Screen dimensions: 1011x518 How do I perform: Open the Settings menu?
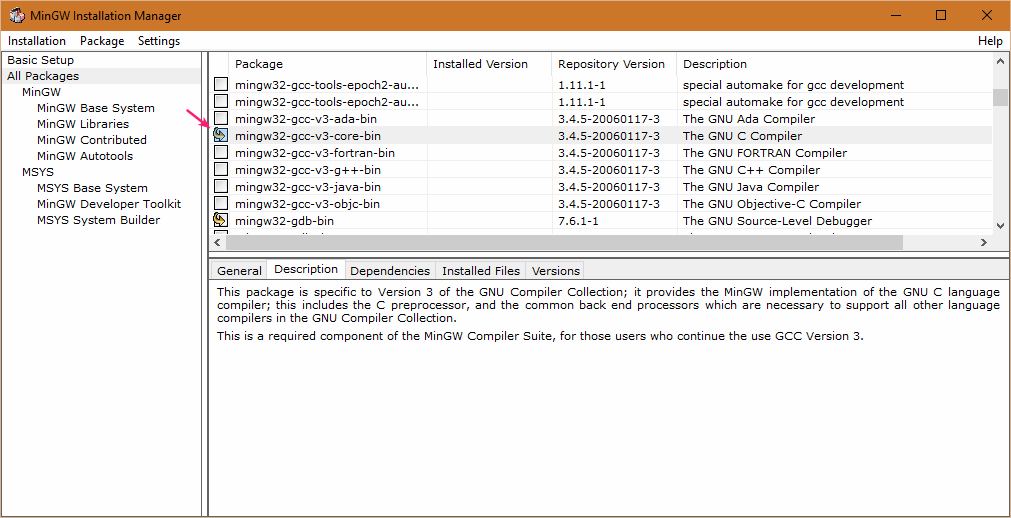pos(159,41)
